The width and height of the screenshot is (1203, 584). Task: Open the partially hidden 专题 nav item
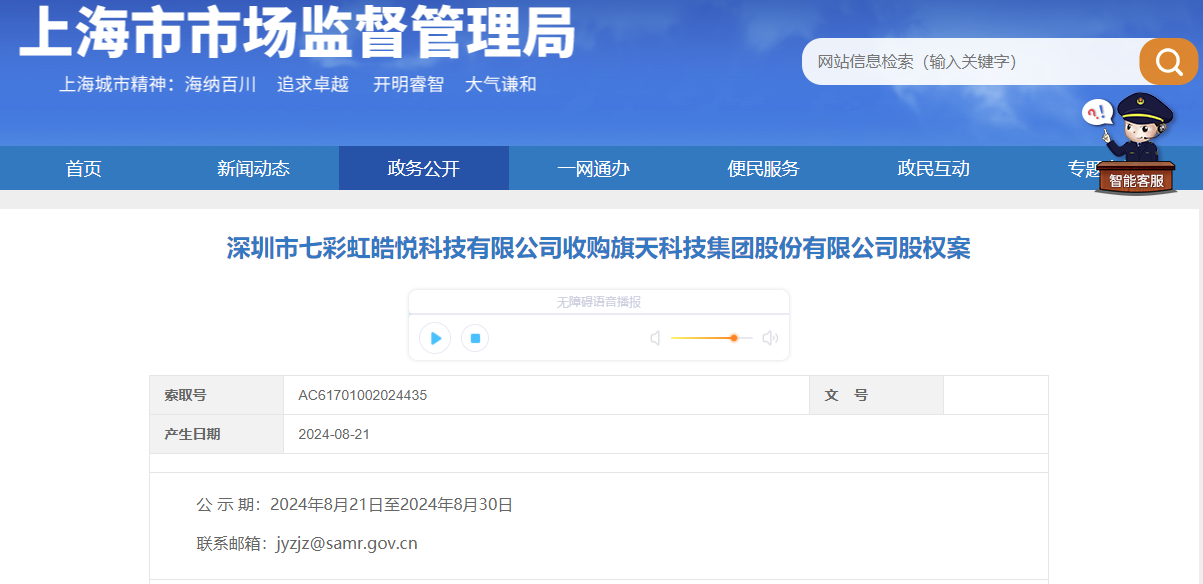1081,169
